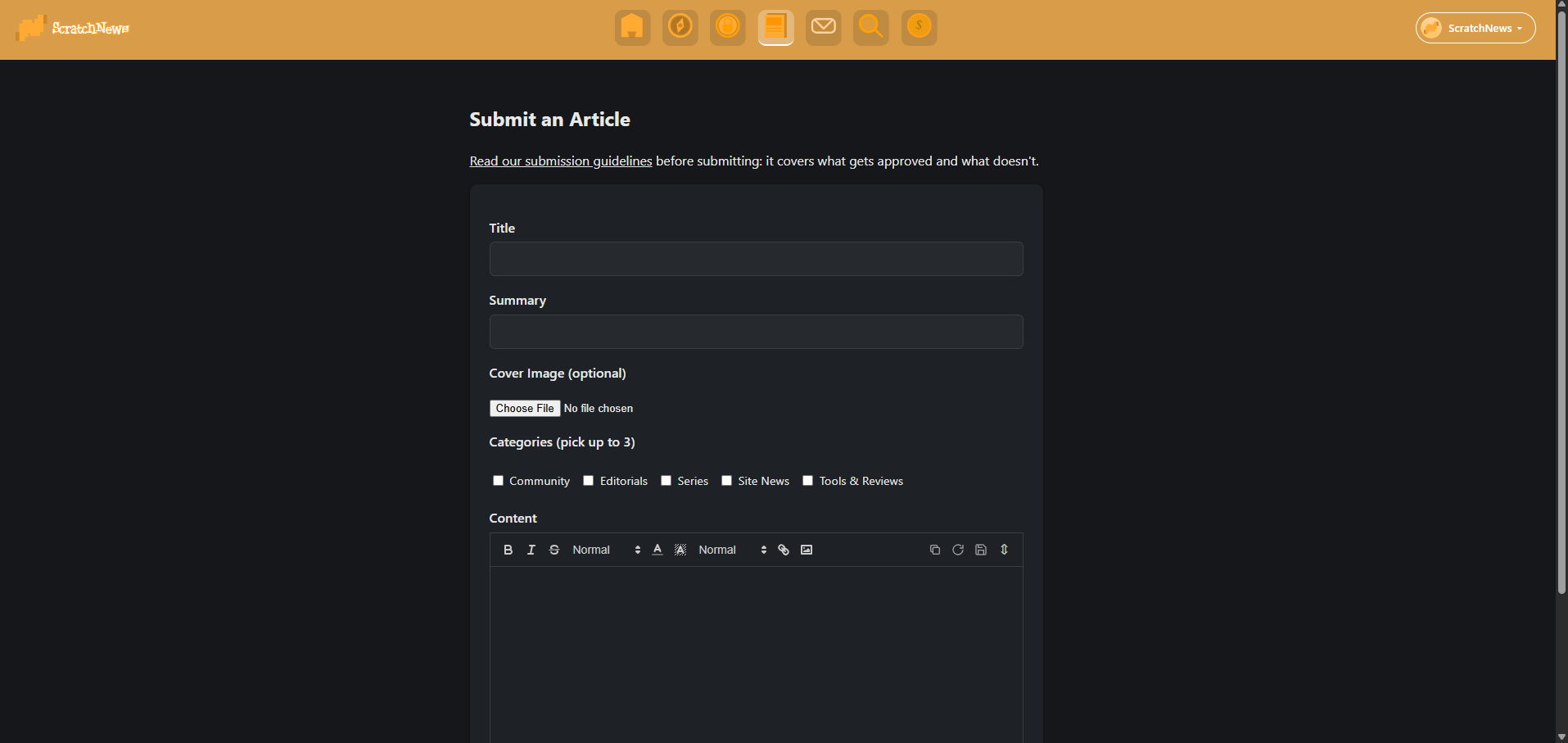The height and width of the screenshot is (743, 1568).
Task: Toggle strikethrough formatting in editor
Action: point(554,550)
